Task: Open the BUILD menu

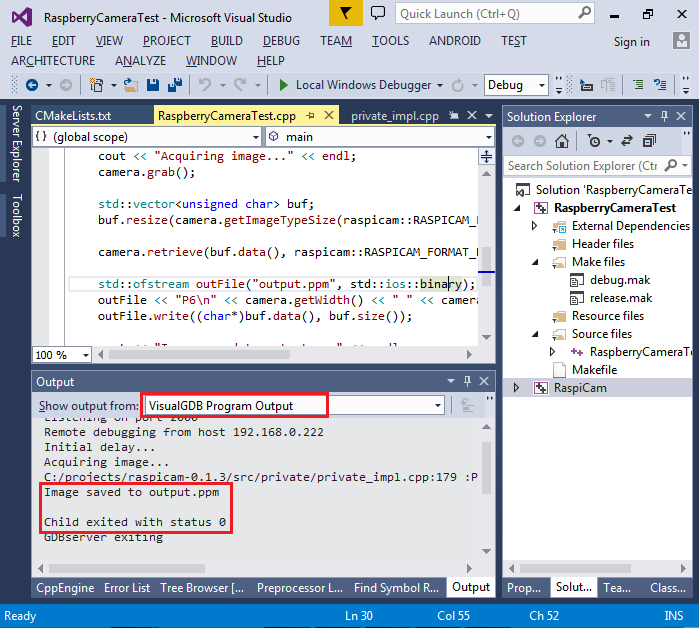Action: click(x=227, y=41)
